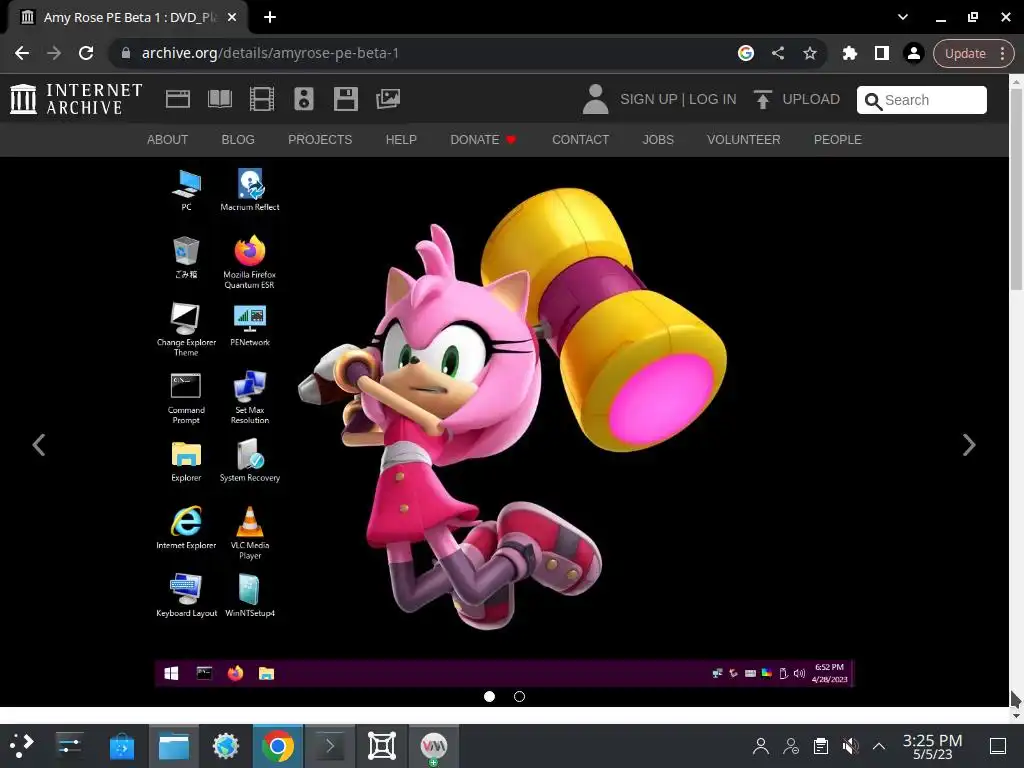1024x768 pixels.
Task: Expand the system tray hidden icons arrow
Action: pos(879,746)
